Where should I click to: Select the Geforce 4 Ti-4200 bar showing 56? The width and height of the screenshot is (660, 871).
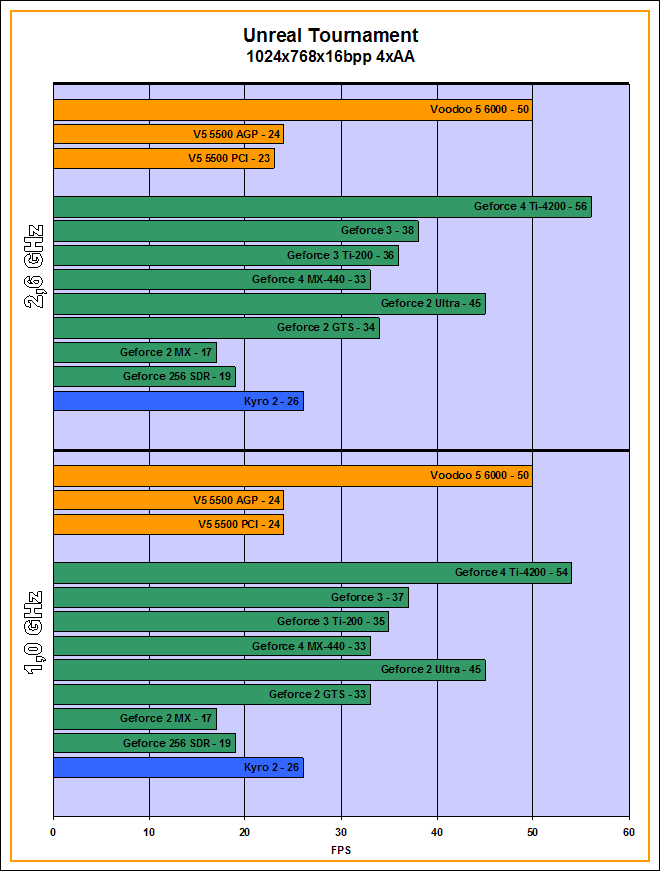pos(321,207)
